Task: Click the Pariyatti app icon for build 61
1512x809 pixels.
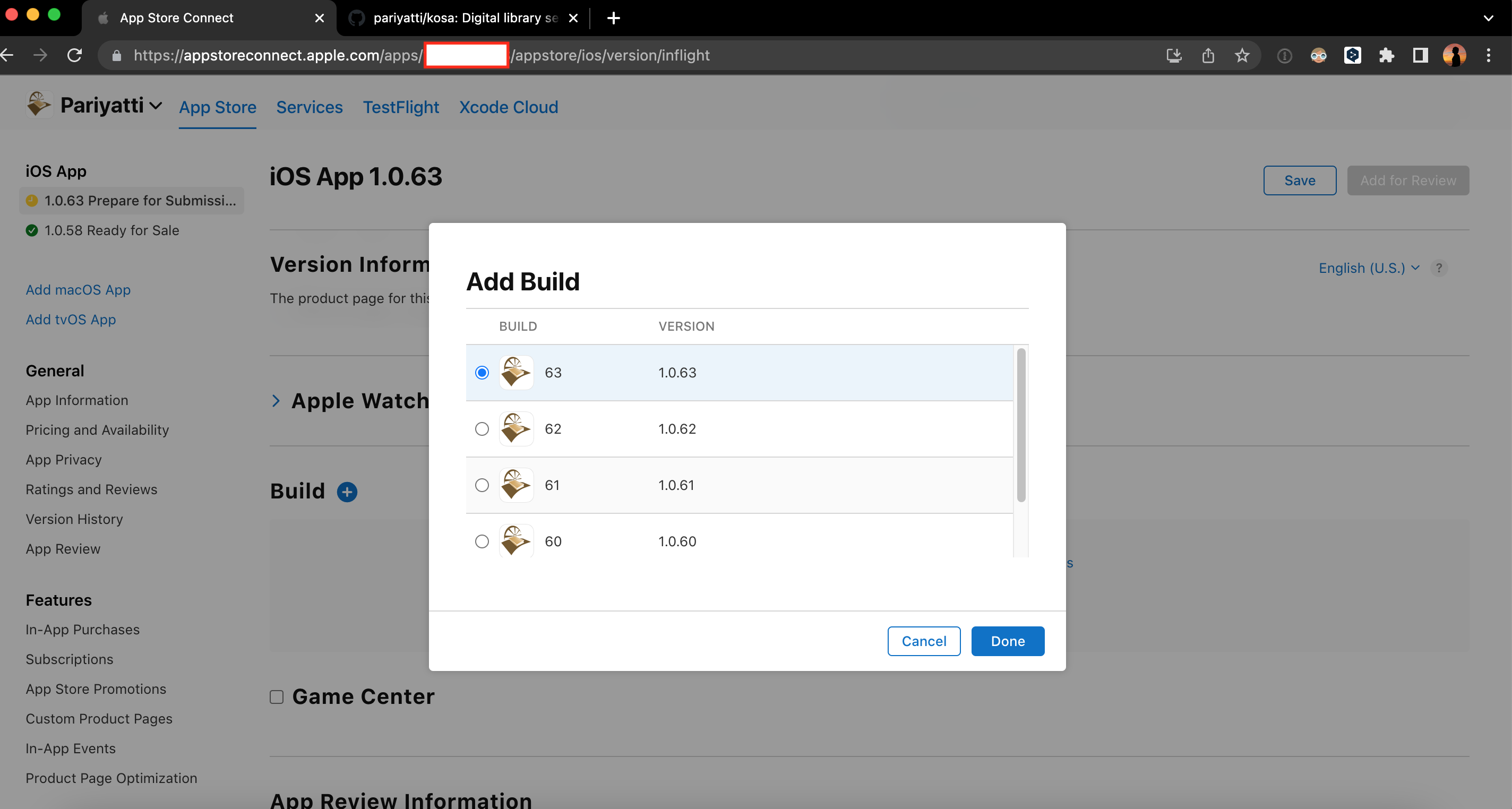Action: [517, 484]
